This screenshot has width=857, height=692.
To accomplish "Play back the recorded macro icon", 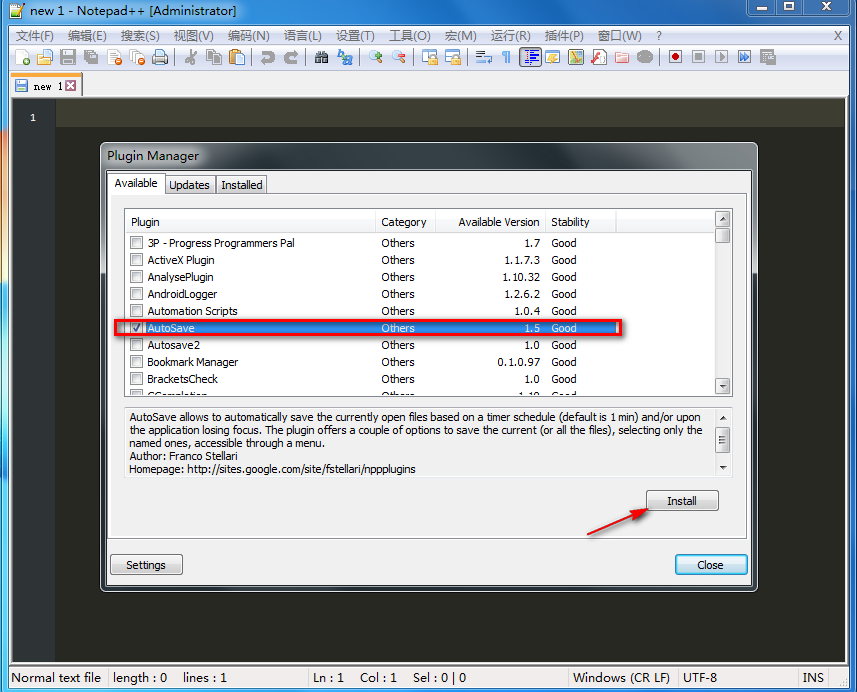I will 721,57.
